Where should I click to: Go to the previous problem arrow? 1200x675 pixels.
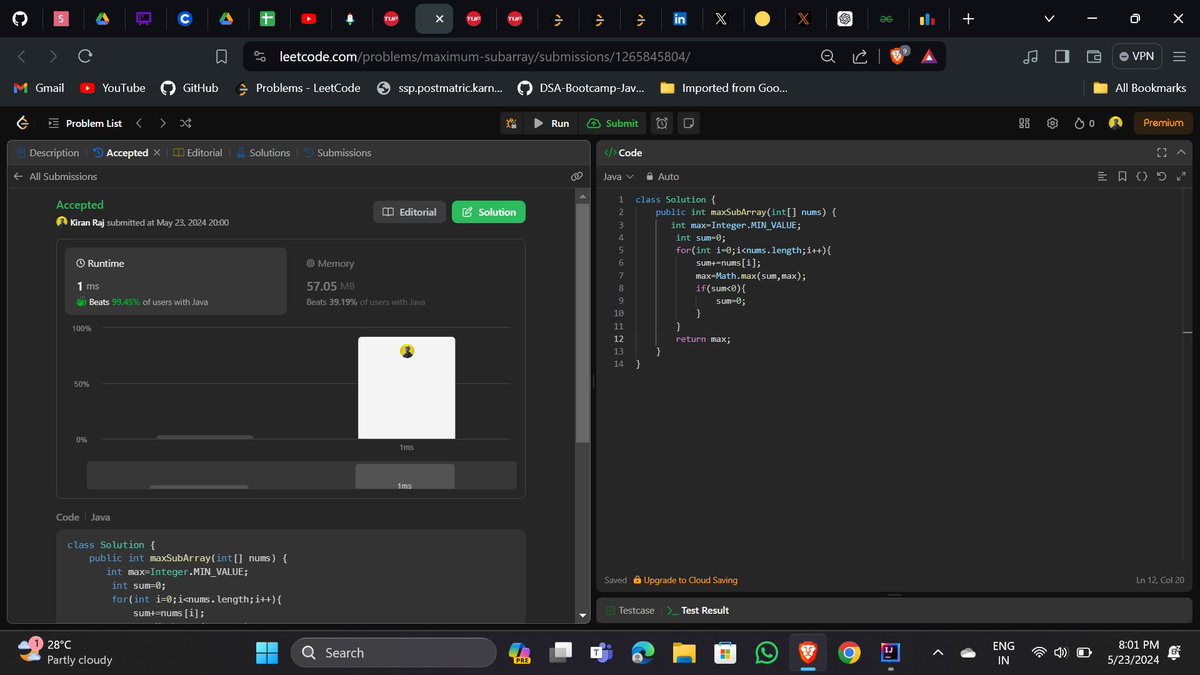click(139, 123)
